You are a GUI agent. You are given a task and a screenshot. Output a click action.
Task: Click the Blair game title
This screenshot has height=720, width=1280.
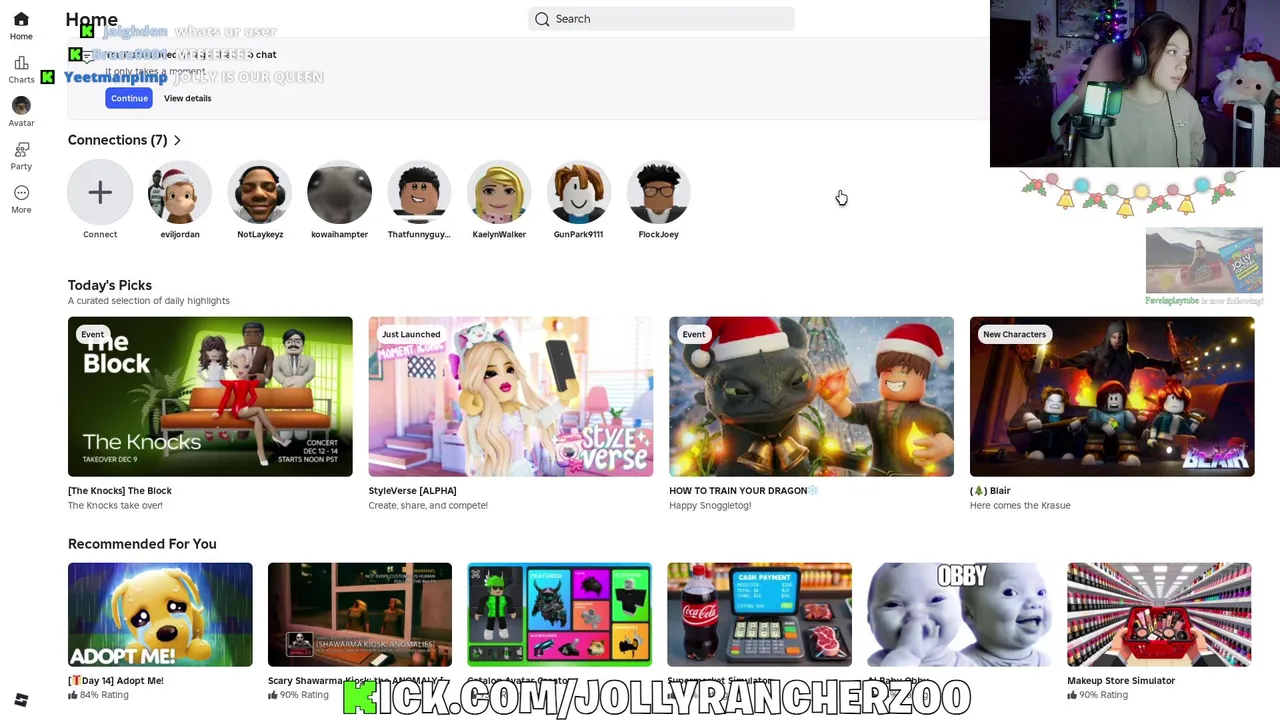(990, 490)
